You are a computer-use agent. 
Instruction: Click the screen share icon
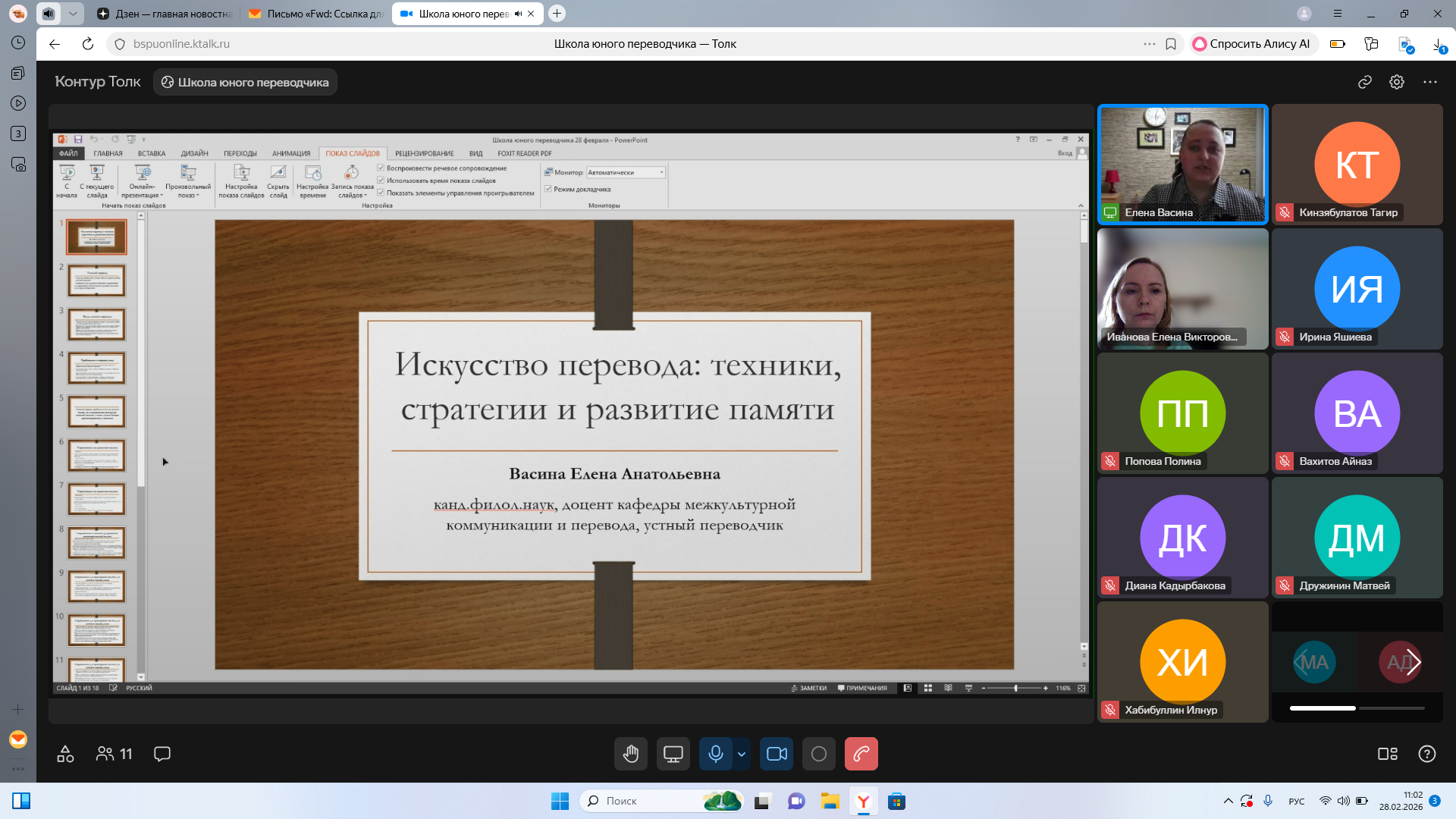click(673, 754)
